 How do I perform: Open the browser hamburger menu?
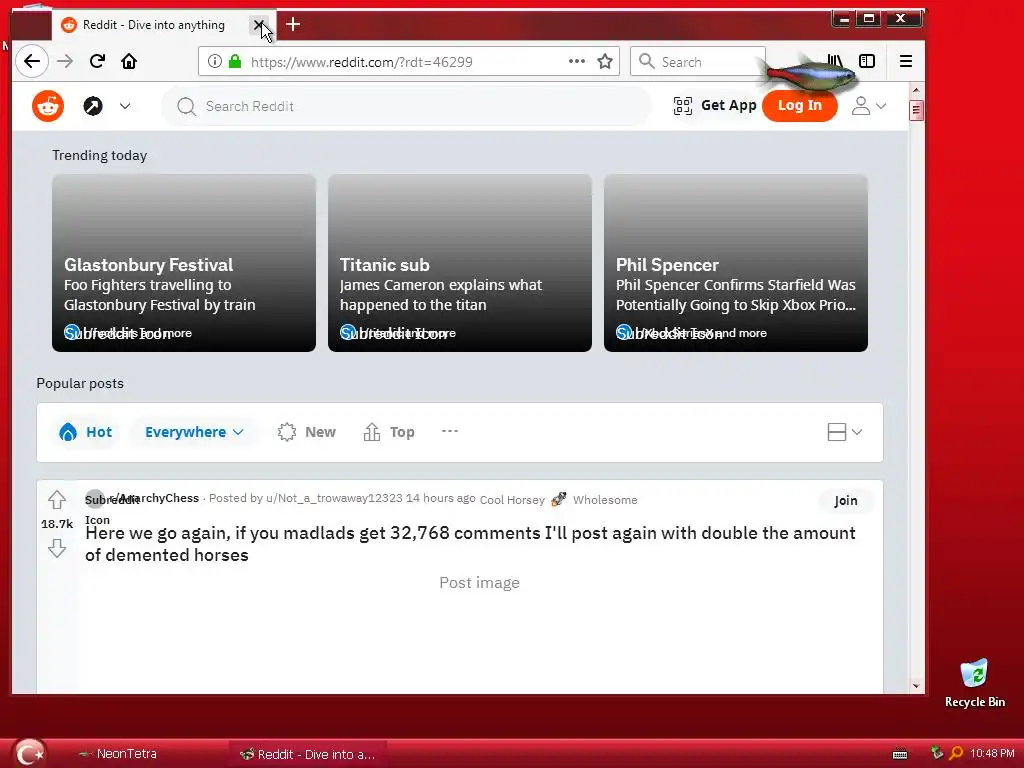point(906,61)
